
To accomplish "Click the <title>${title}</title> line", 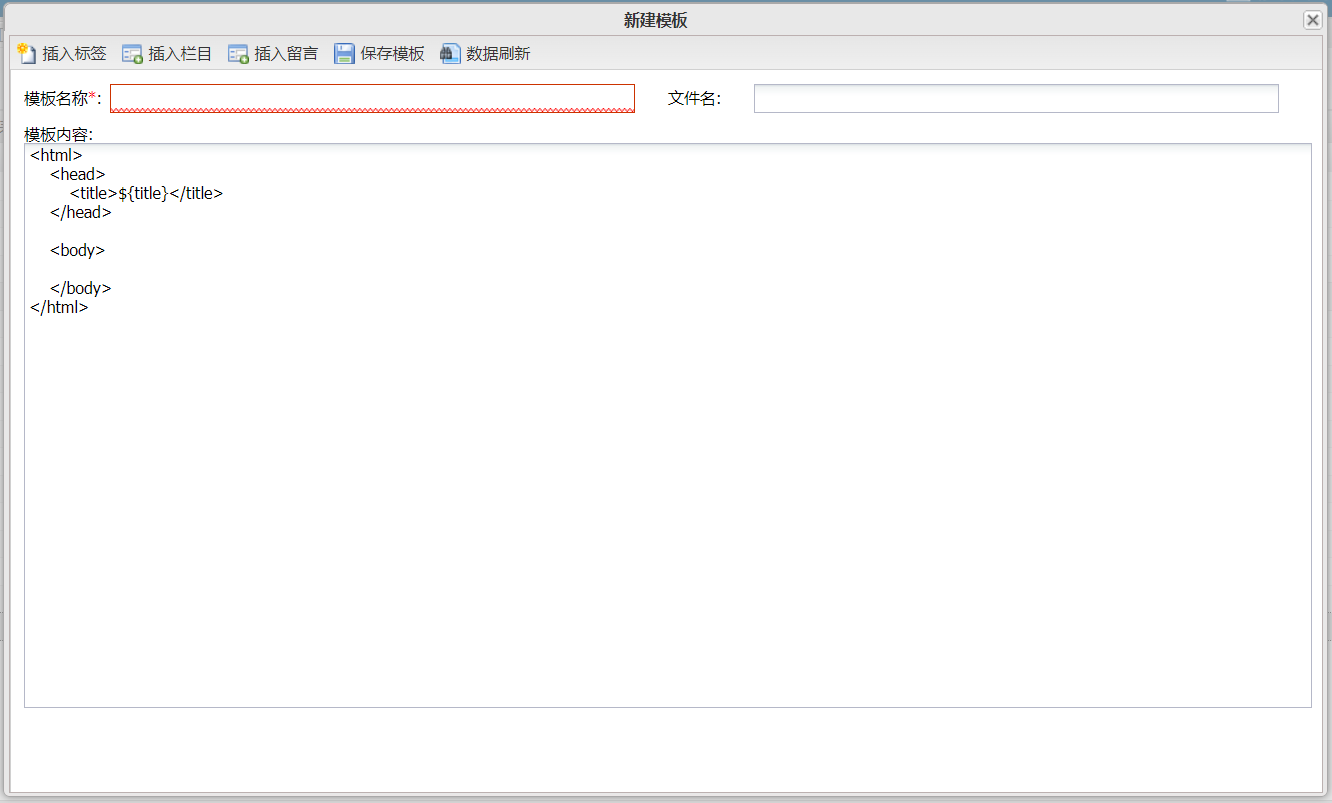I will pyautogui.click(x=146, y=194).
